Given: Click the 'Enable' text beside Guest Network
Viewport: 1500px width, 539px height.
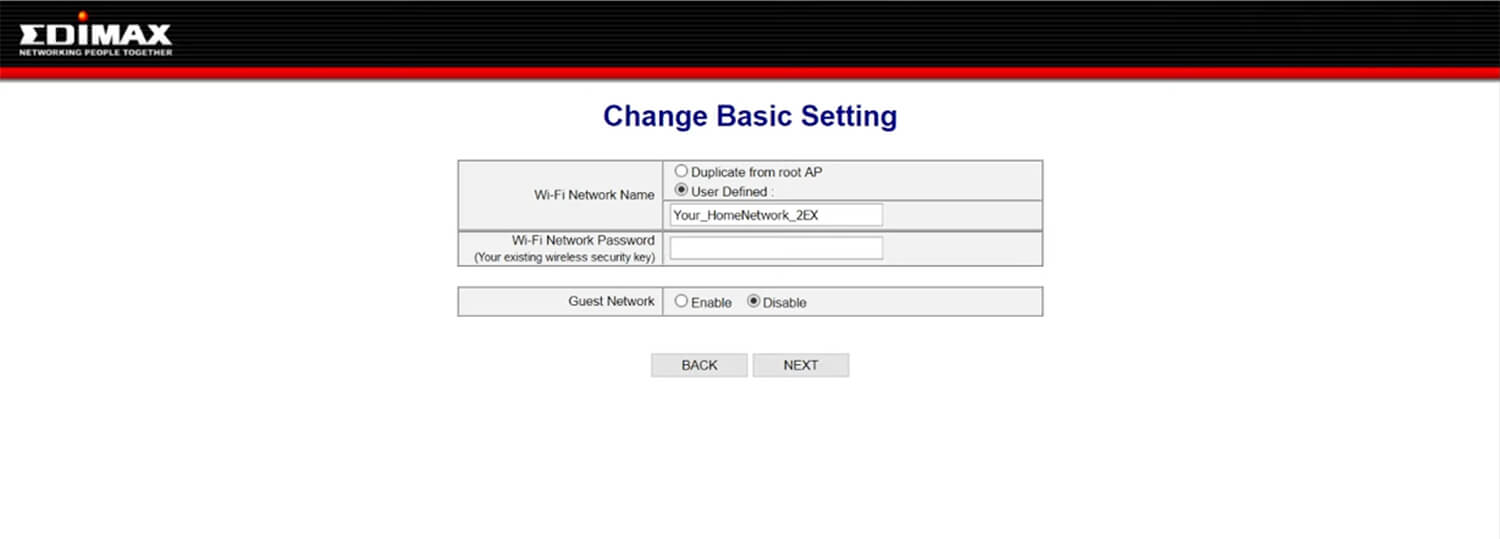Looking at the screenshot, I should (711, 302).
